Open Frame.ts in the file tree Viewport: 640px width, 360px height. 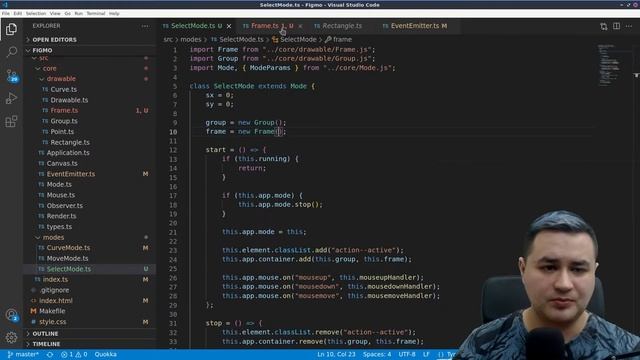click(x=90, y=111)
